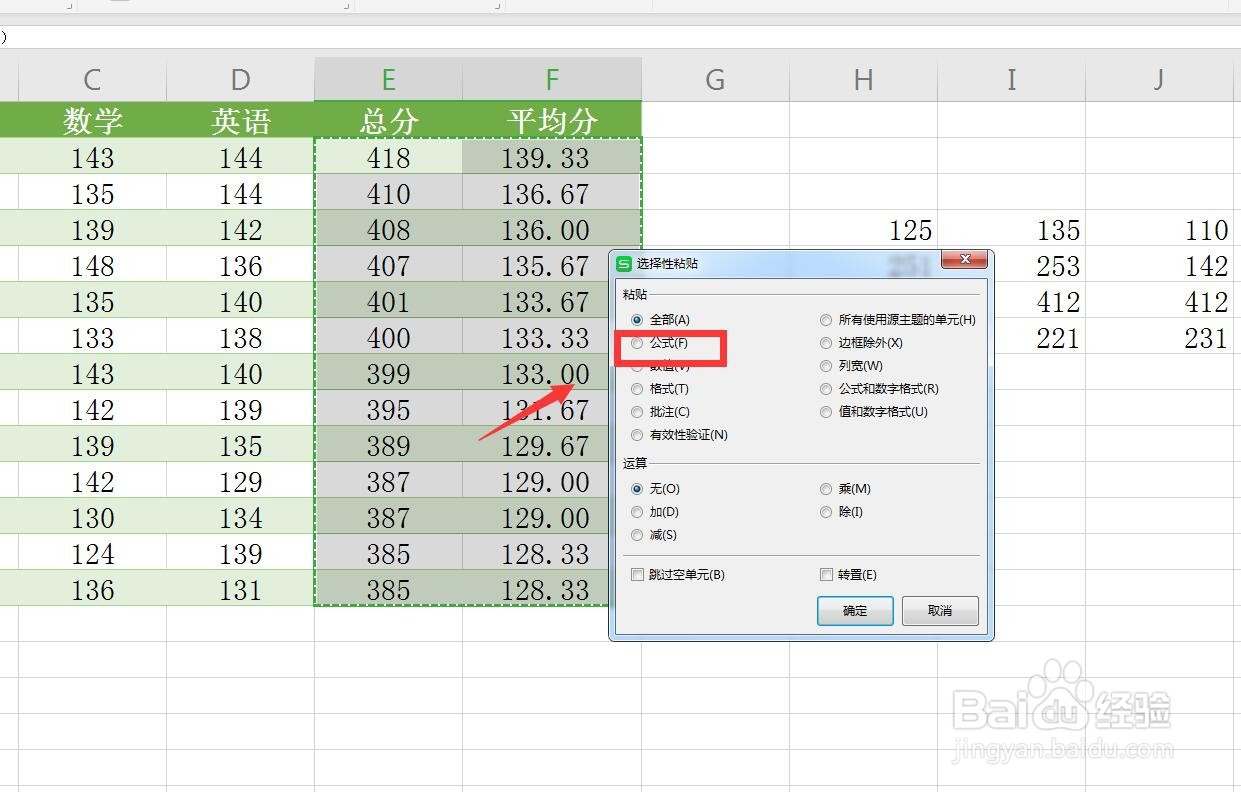1241x792 pixels.
Task: Select total score cell 401
Action: (388, 301)
